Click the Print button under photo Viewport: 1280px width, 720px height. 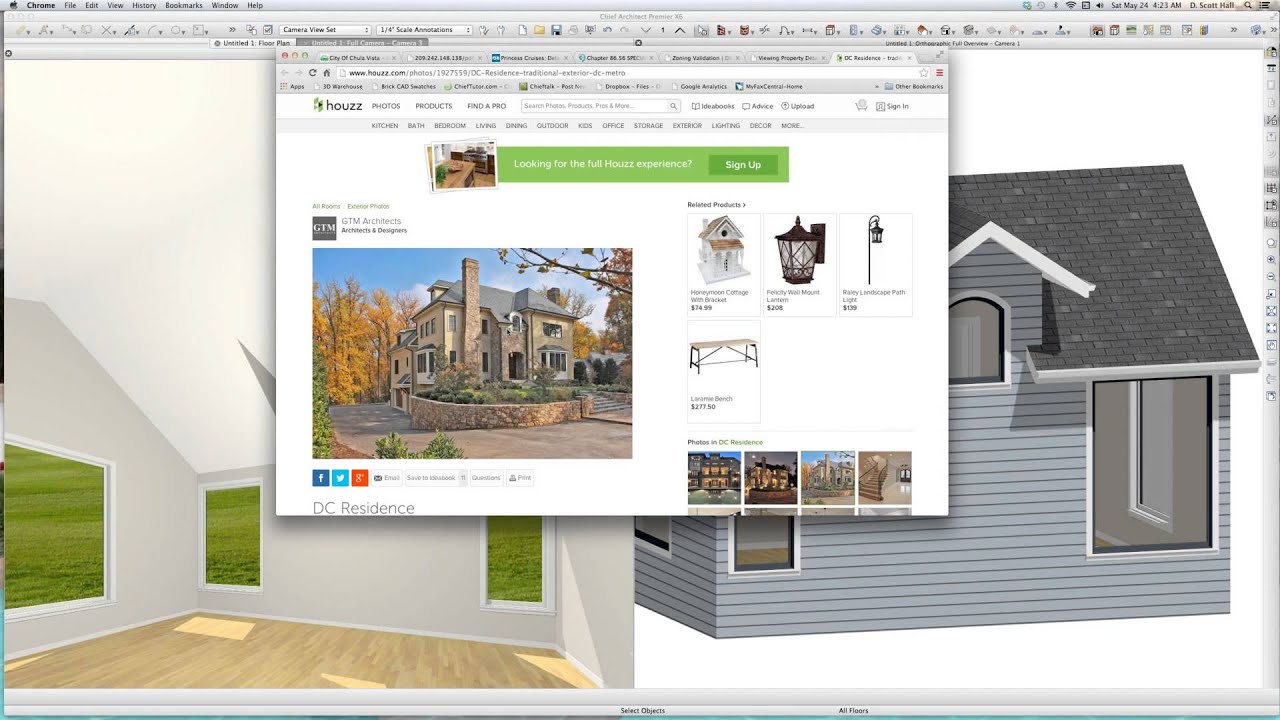(520, 478)
